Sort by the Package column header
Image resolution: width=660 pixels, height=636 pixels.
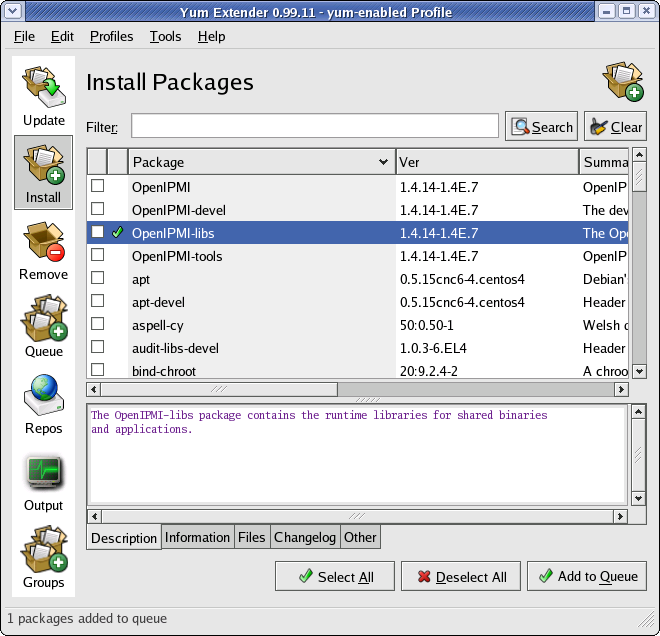pyautogui.click(x=260, y=162)
